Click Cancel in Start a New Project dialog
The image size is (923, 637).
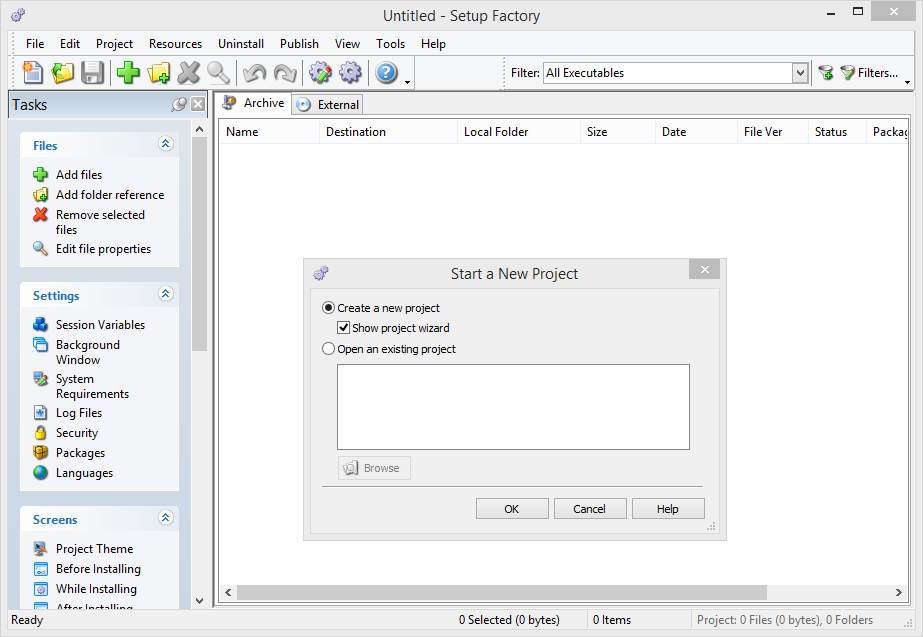(x=589, y=509)
